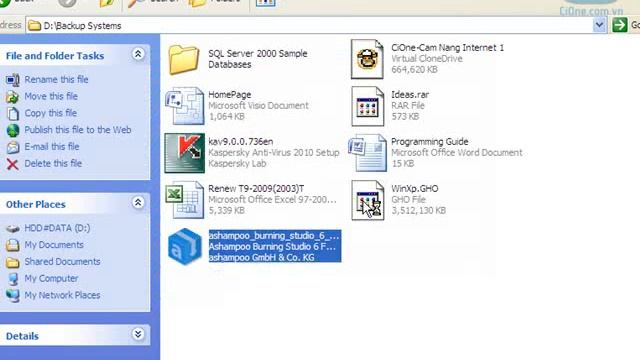640x360 pixels.
Task: Click the Shared Documents folder icon
Action: [13, 262]
